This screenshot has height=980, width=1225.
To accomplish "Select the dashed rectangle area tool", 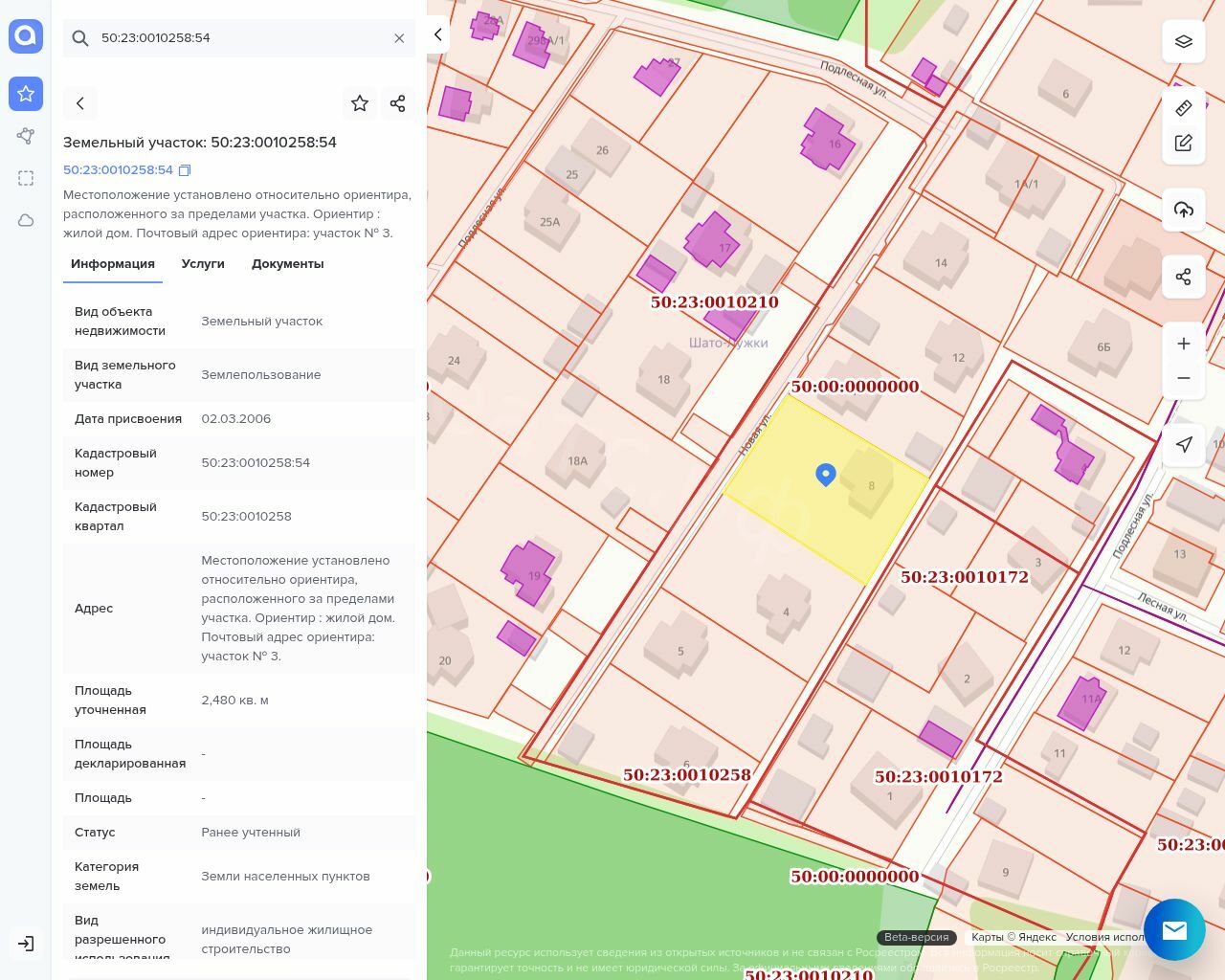I will 26,178.
